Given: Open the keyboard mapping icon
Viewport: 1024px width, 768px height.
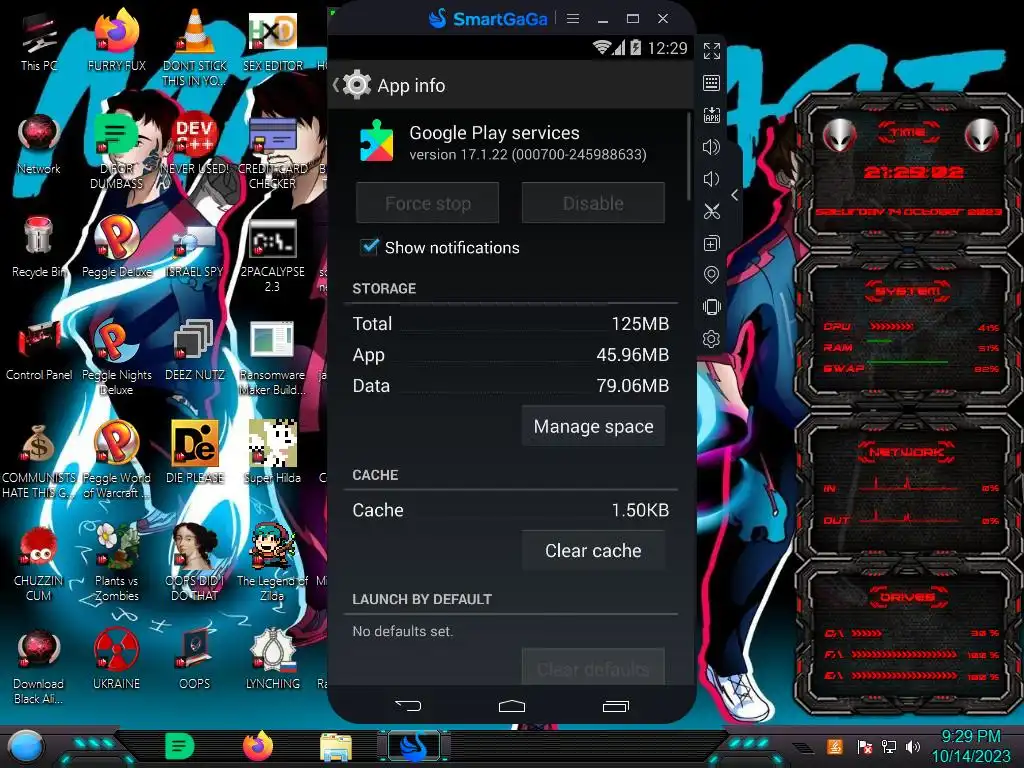Looking at the screenshot, I should [x=712, y=83].
